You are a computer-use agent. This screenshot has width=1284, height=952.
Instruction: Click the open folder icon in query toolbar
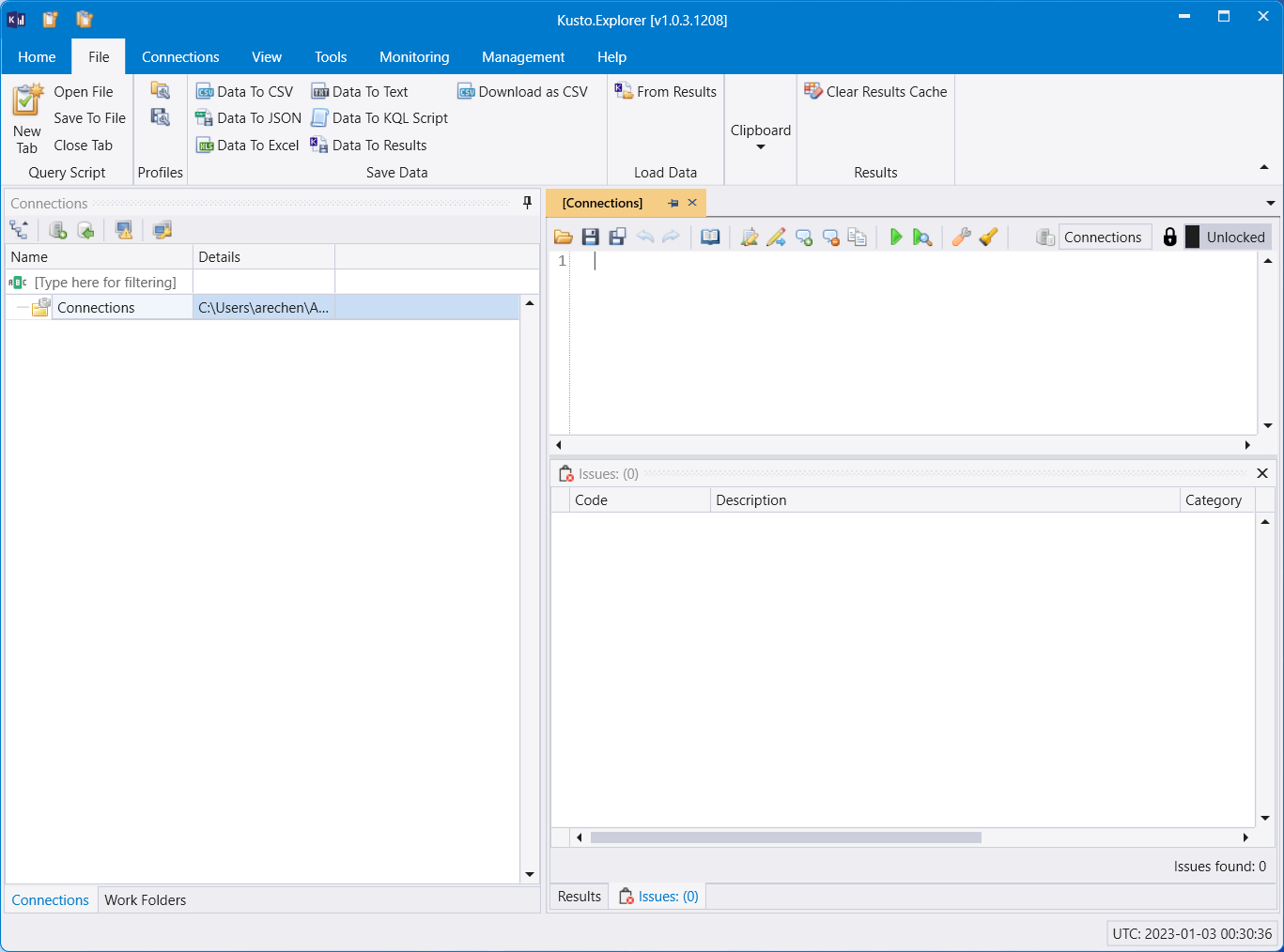click(x=564, y=238)
